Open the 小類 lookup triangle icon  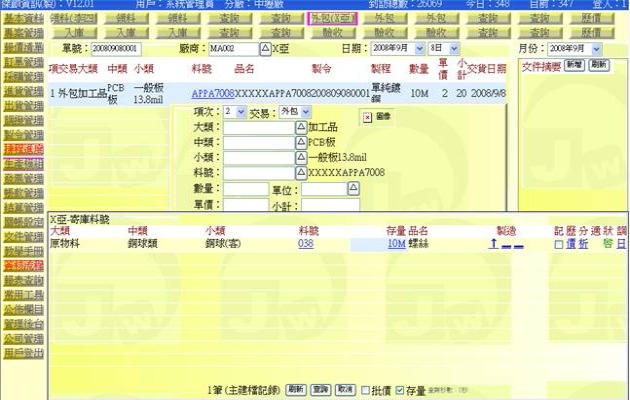click(302, 158)
